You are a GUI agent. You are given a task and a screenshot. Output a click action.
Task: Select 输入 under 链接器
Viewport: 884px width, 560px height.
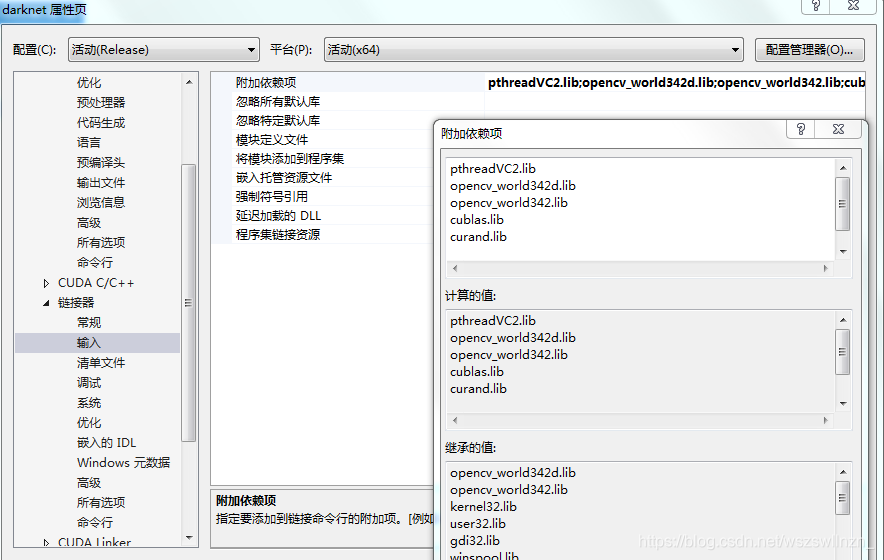(89, 343)
